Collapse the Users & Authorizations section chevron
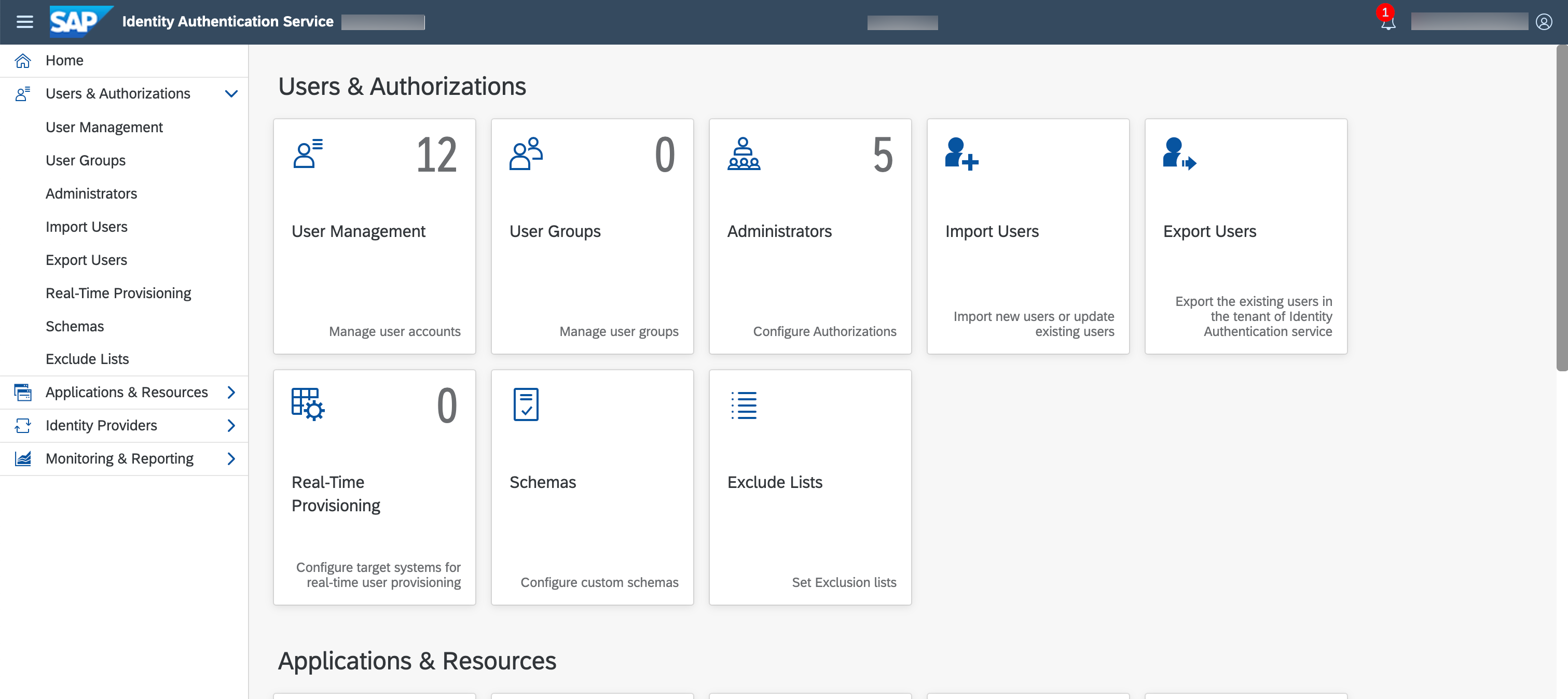This screenshot has width=1568, height=699. [x=231, y=94]
